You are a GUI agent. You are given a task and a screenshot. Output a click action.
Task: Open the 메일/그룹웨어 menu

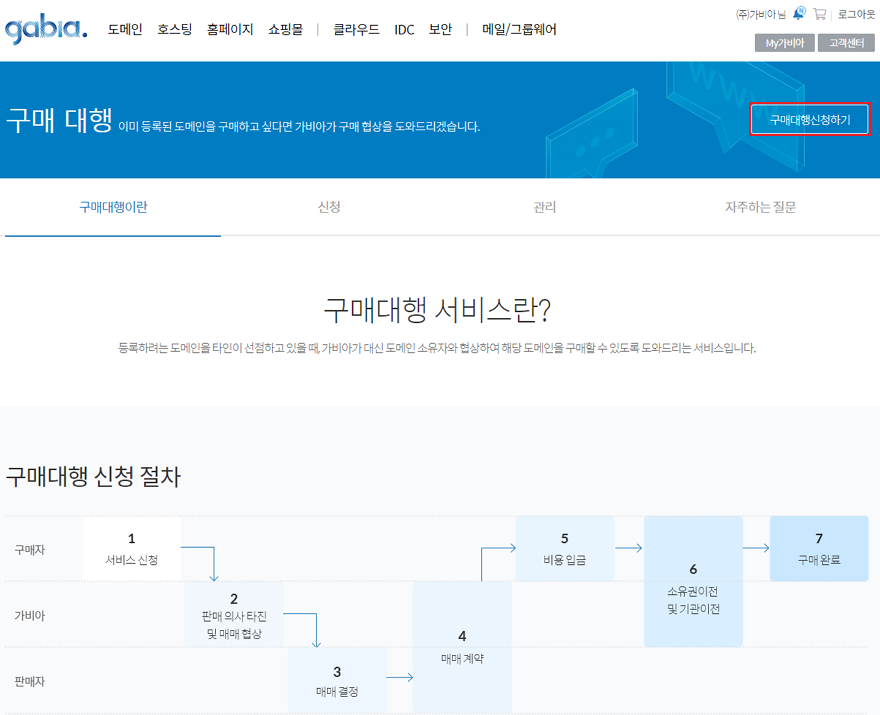tap(519, 29)
